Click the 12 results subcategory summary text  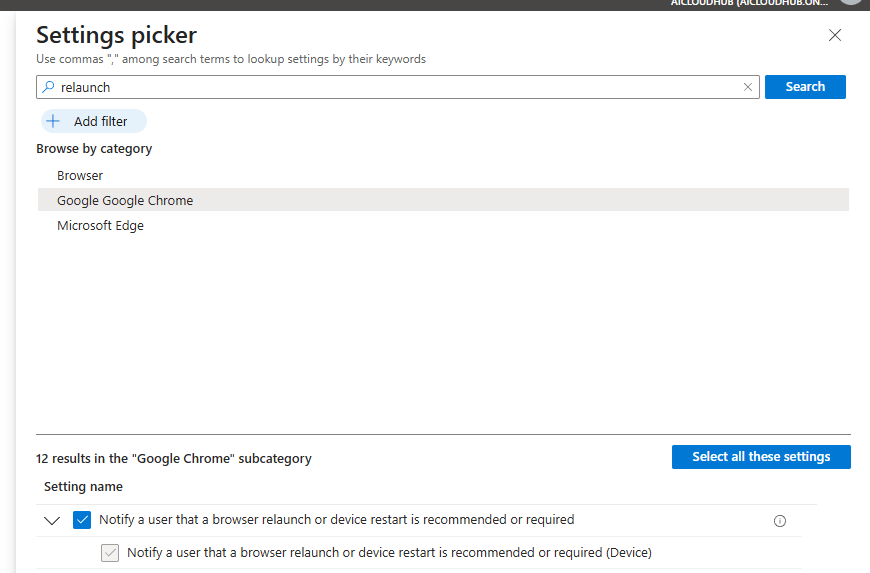[x=174, y=459]
